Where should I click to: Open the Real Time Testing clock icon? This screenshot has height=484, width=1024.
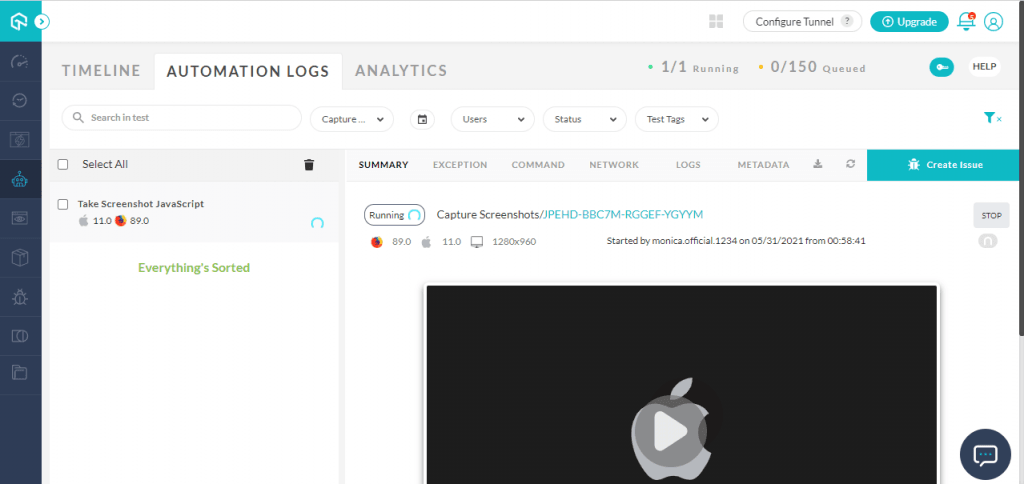(20, 101)
